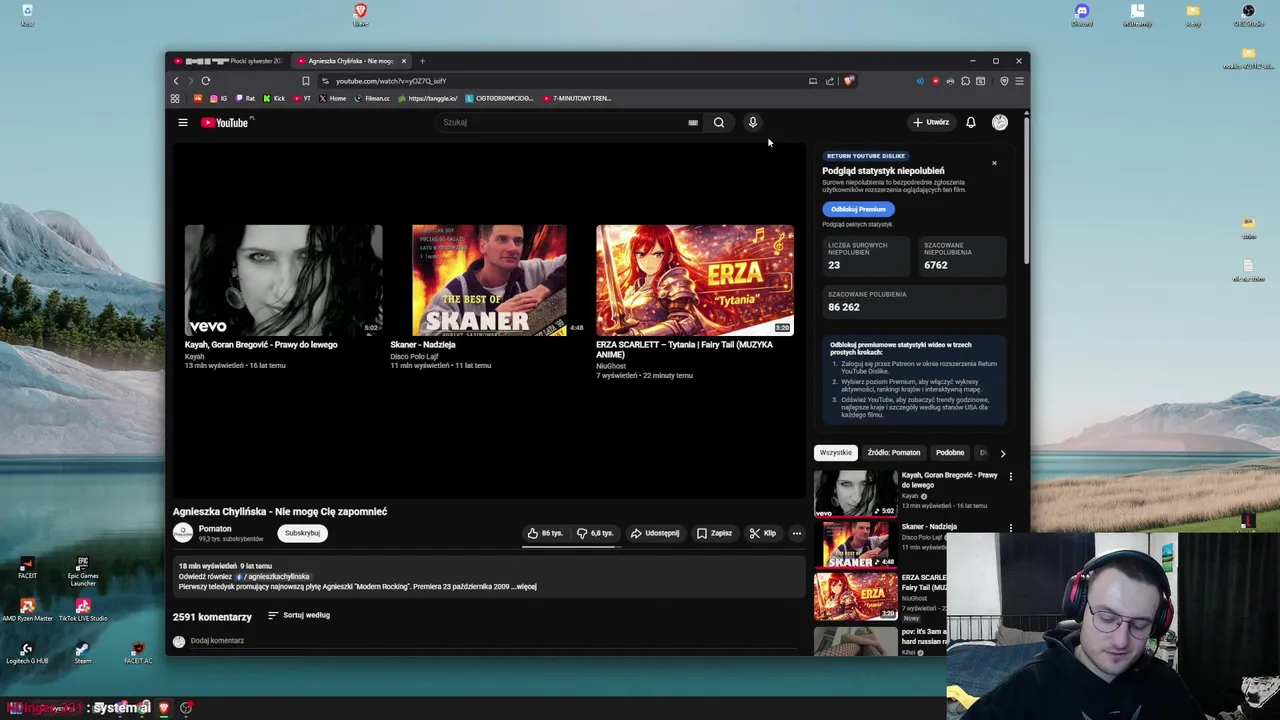Open the tanggle.io bookmark
Viewport: 1280px width, 720px height.
pyautogui.click(x=428, y=98)
